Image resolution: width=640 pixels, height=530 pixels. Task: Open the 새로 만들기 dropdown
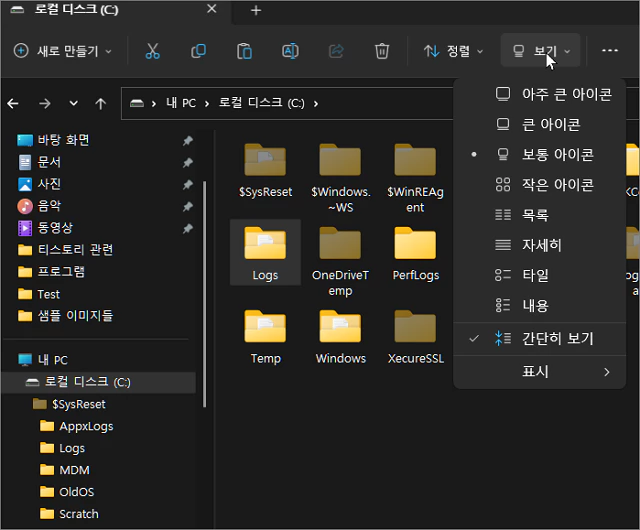click(62, 51)
